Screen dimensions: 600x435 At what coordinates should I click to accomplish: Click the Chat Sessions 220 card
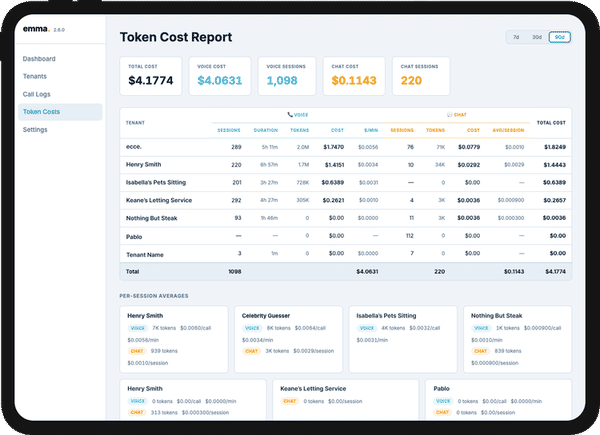coord(421,76)
